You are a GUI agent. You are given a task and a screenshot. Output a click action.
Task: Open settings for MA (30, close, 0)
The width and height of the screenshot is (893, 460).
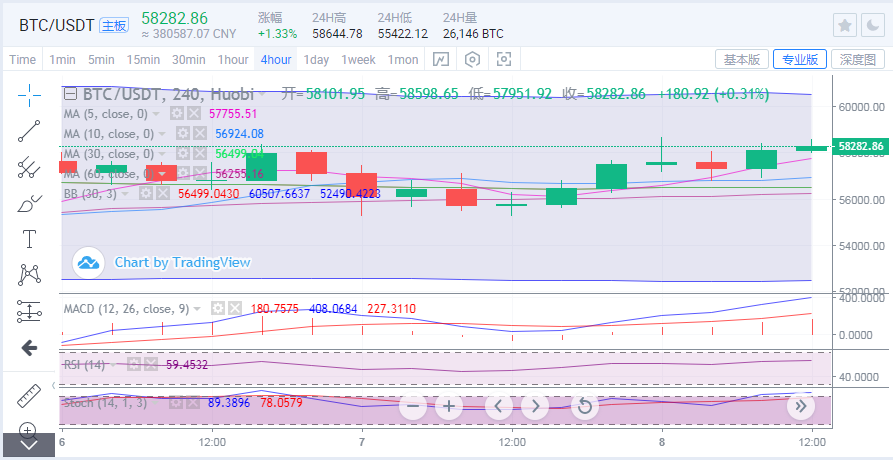tap(182, 154)
